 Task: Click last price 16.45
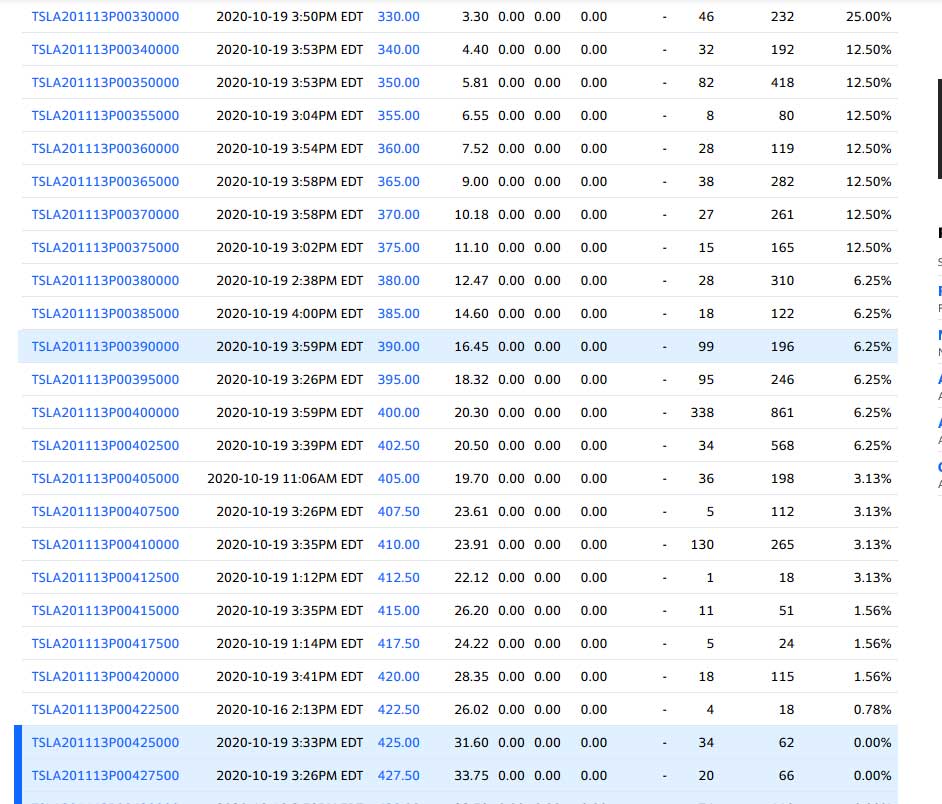pos(472,347)
